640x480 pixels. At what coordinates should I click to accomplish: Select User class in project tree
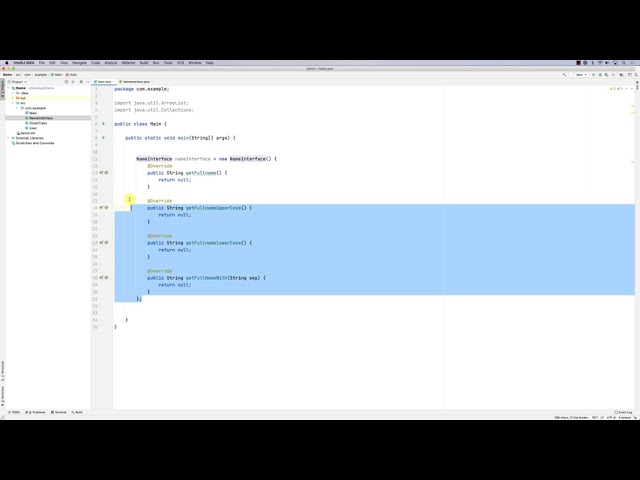tap(31, 128)
